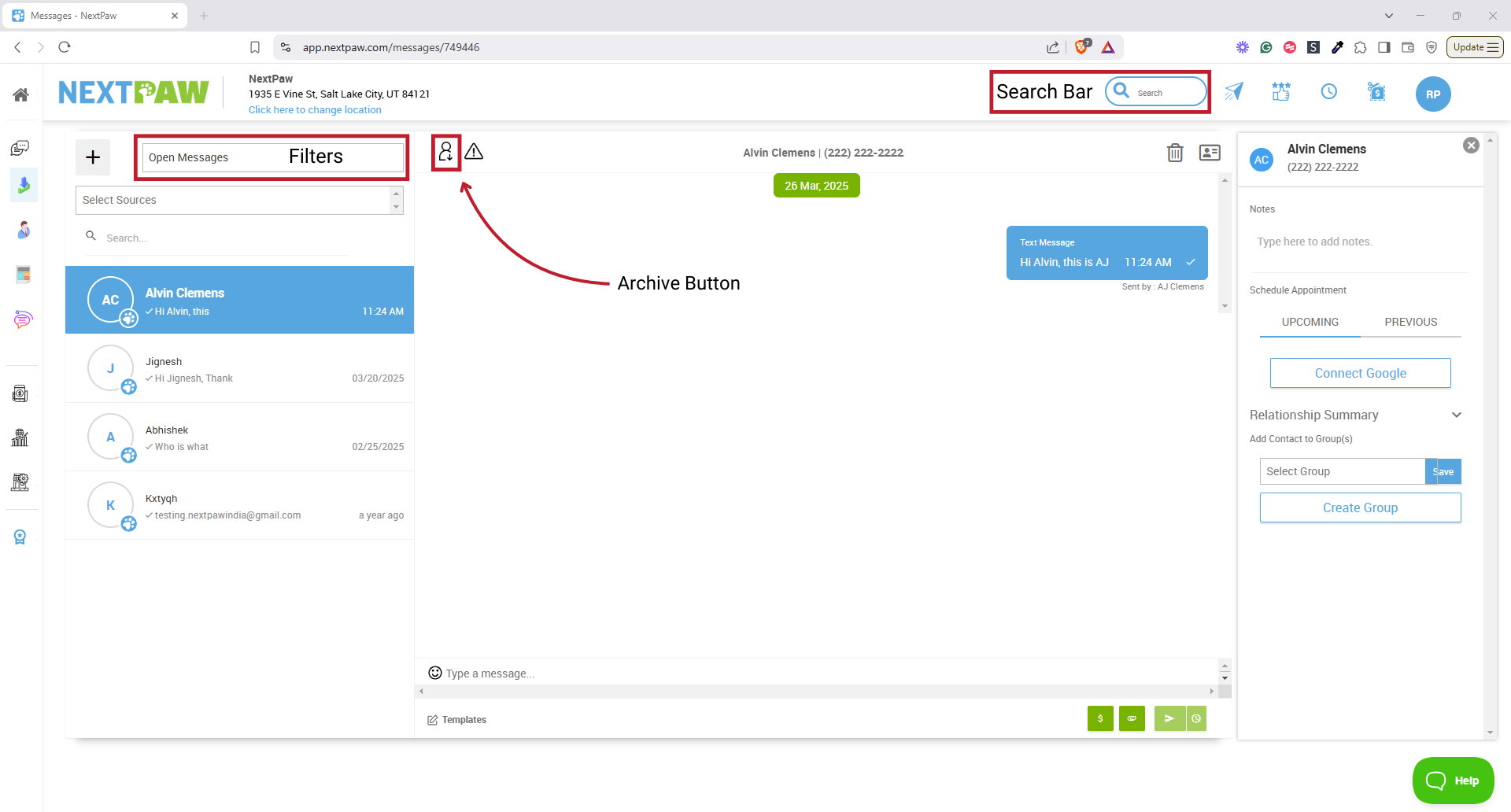Image resolution: width=1511 pixels, height=812 pixels.
Task: Click here to change location link
Action: (x=315, y=110)
